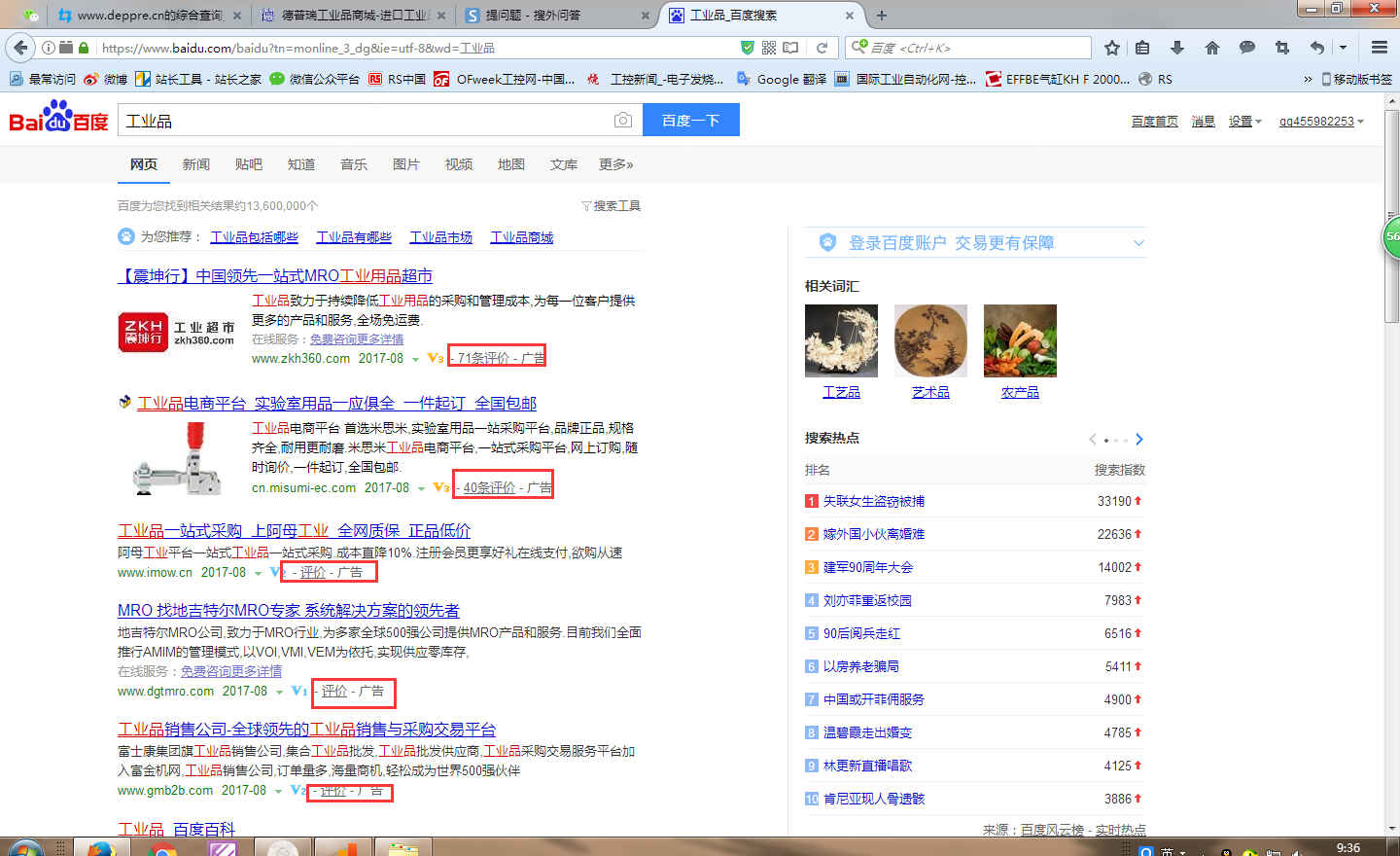The width and height of the screenshot is (1400, 856).
Task: Open the 消息 link
Action: [x=1204, y=122]
